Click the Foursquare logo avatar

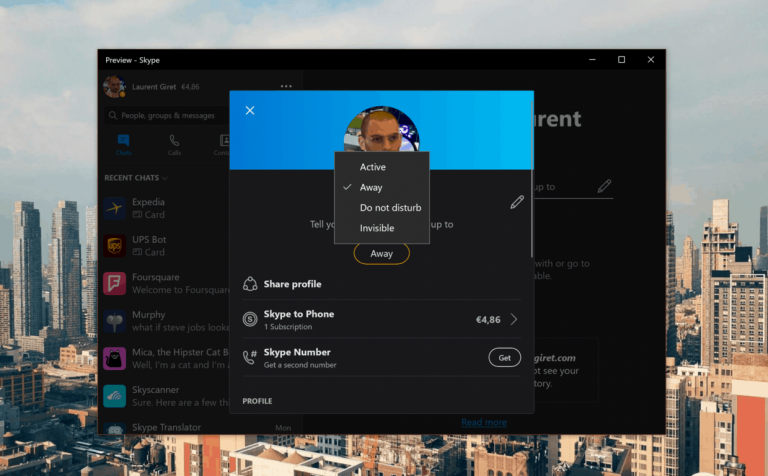point(114,284)
